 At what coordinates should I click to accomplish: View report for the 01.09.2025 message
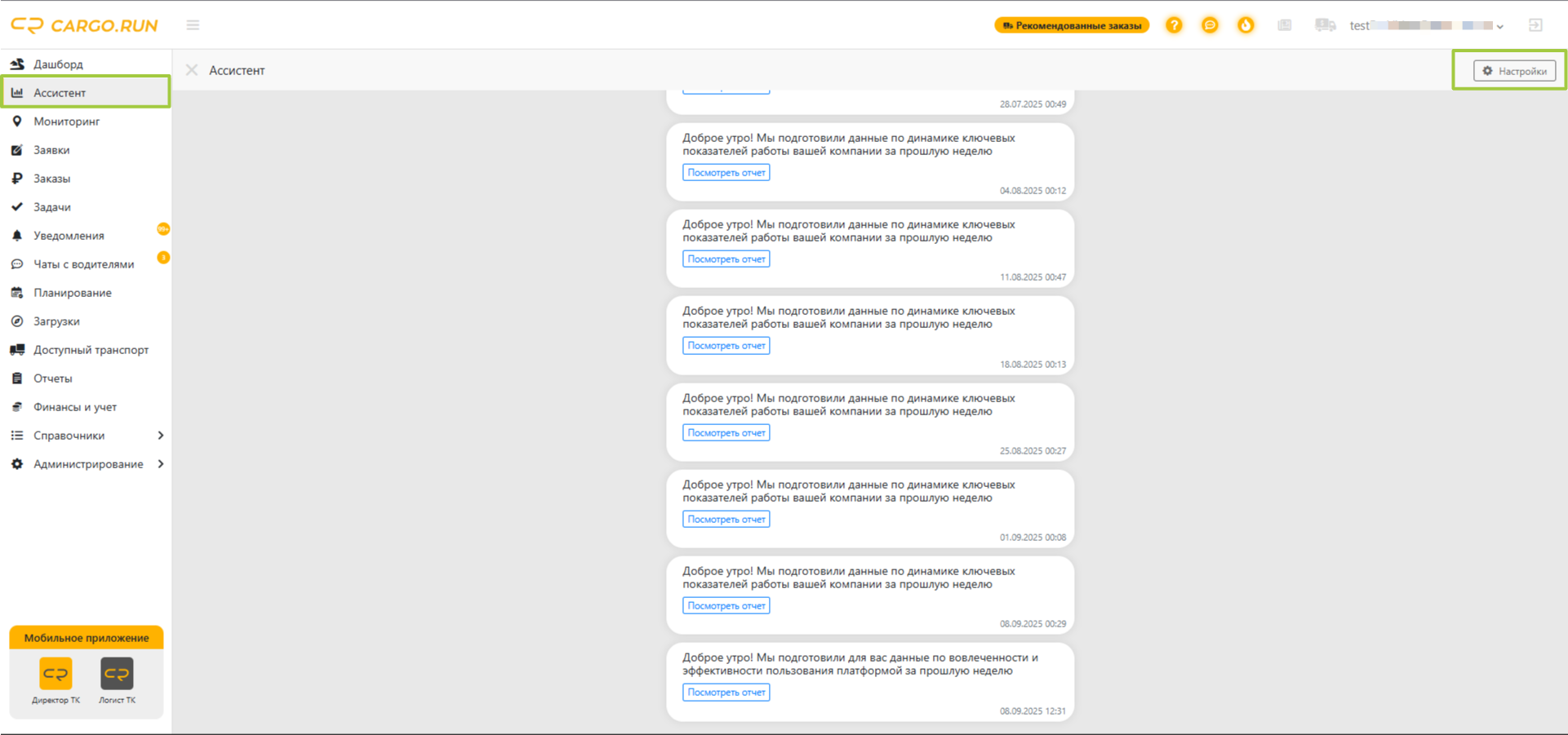tap(726, 519)
